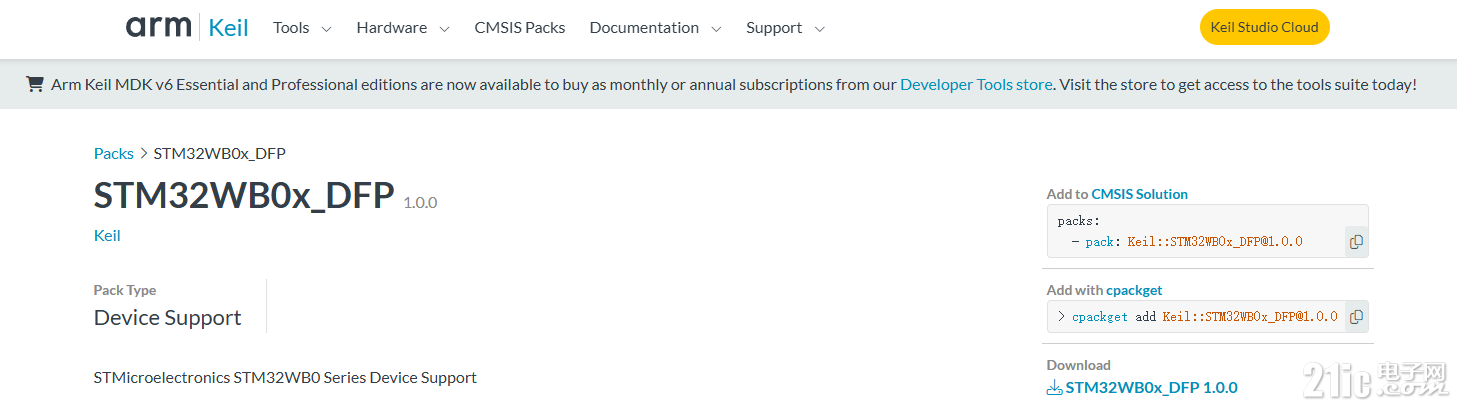This screenshot has width=1457, height=405.
Task: Click the cpackget command code box
Action: [x=1206, y=317]
